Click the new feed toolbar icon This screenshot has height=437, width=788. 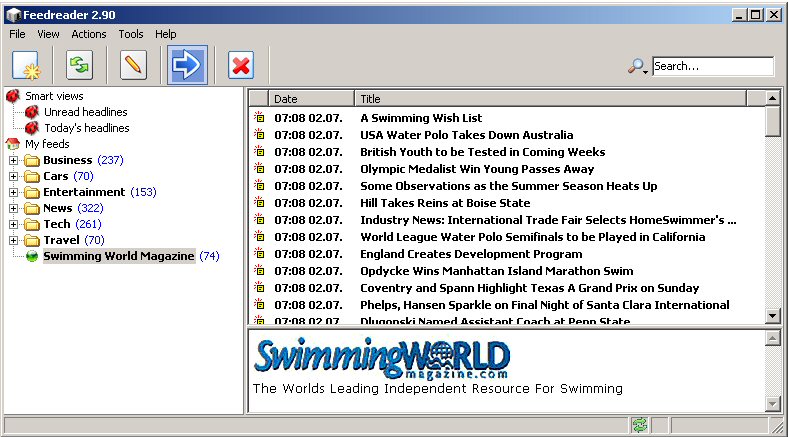(25, 66)
